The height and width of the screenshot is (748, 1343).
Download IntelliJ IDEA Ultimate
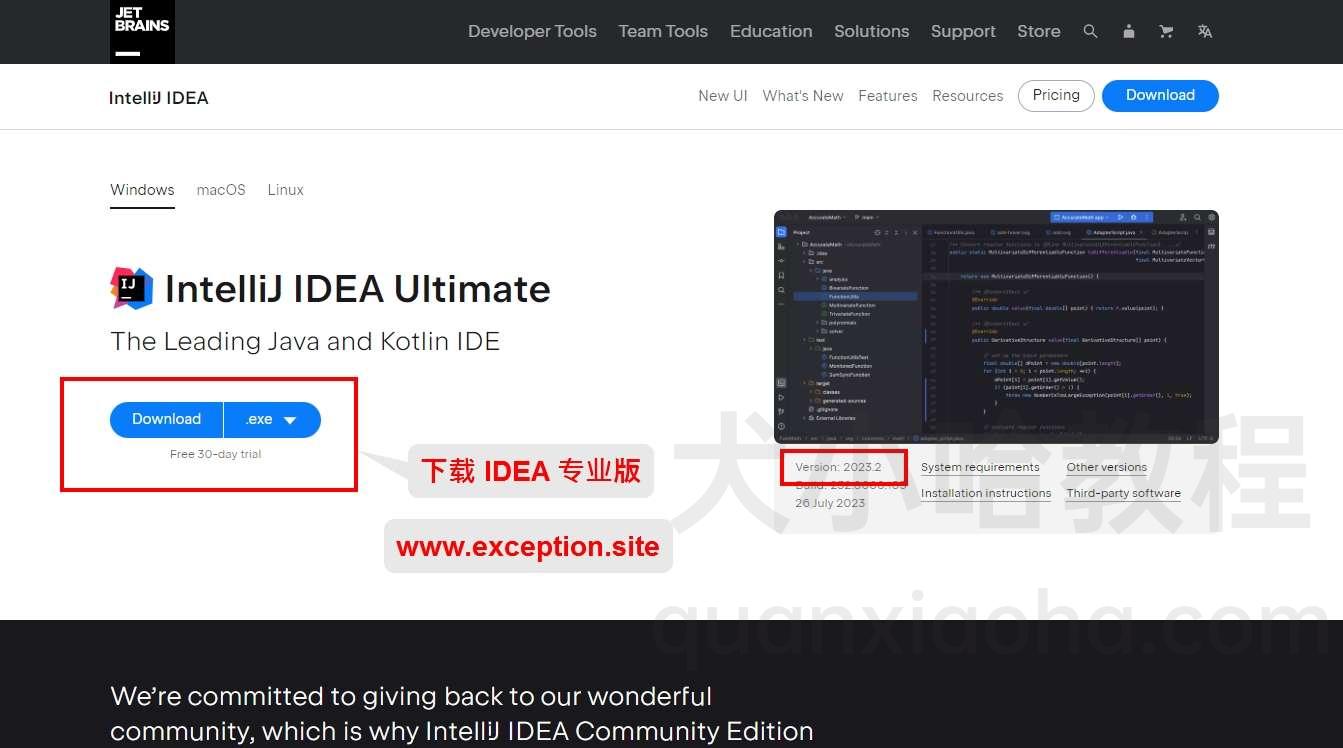click(x=166, y=420)
